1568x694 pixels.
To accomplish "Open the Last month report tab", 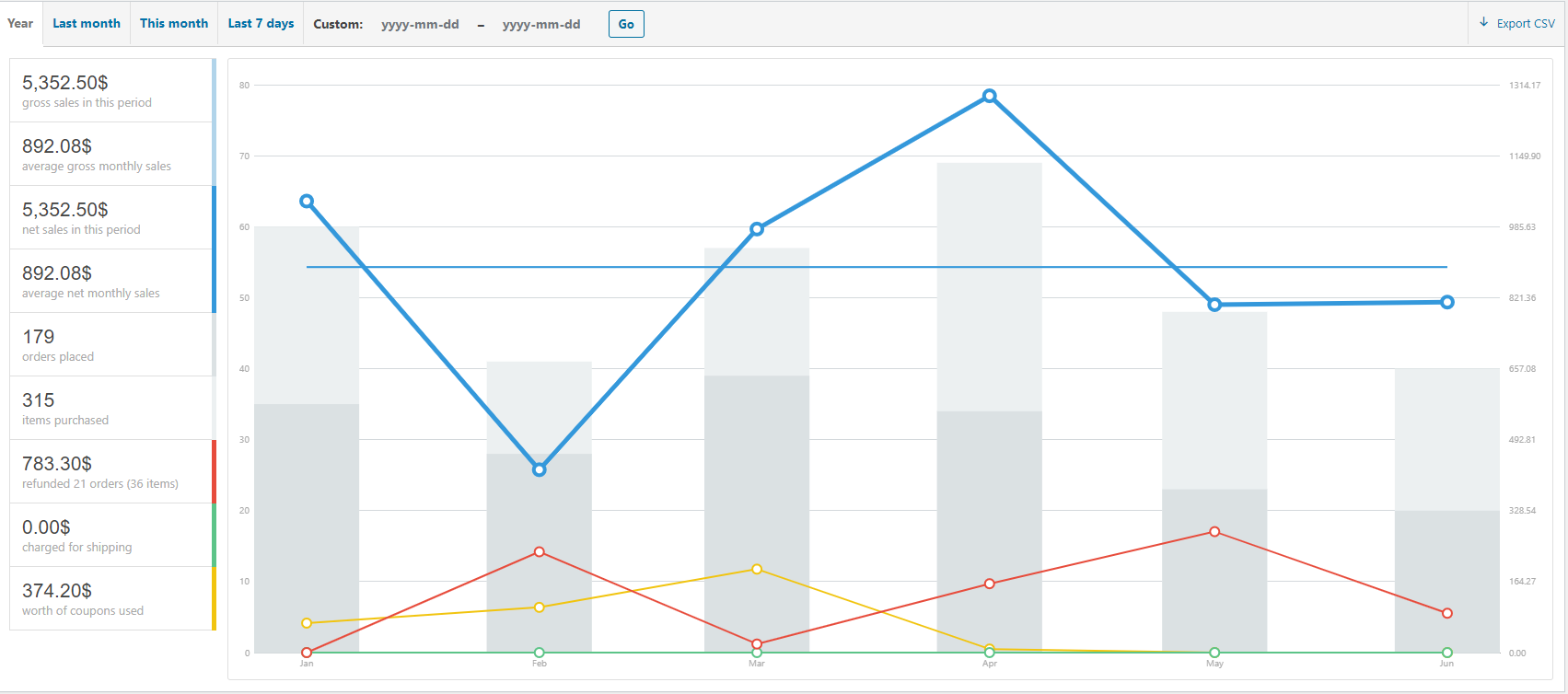I will [x=87, y=24].
